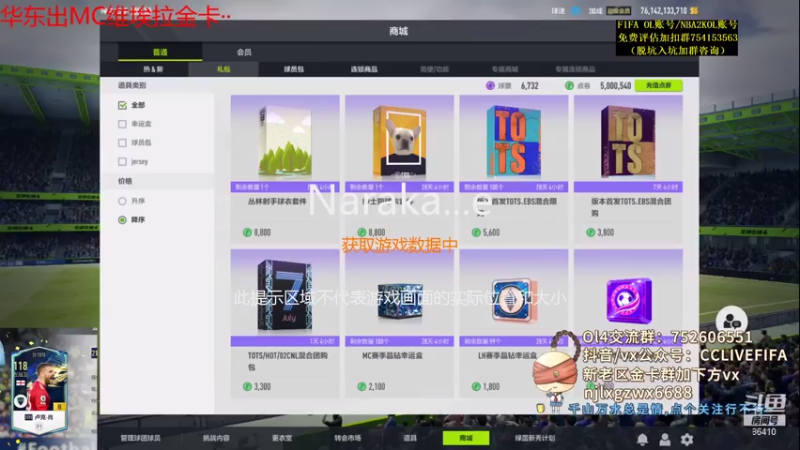Viewport: 800px width, 450px height.
Task: Click the 2,100 points price
Action: [x=377, y=387]
